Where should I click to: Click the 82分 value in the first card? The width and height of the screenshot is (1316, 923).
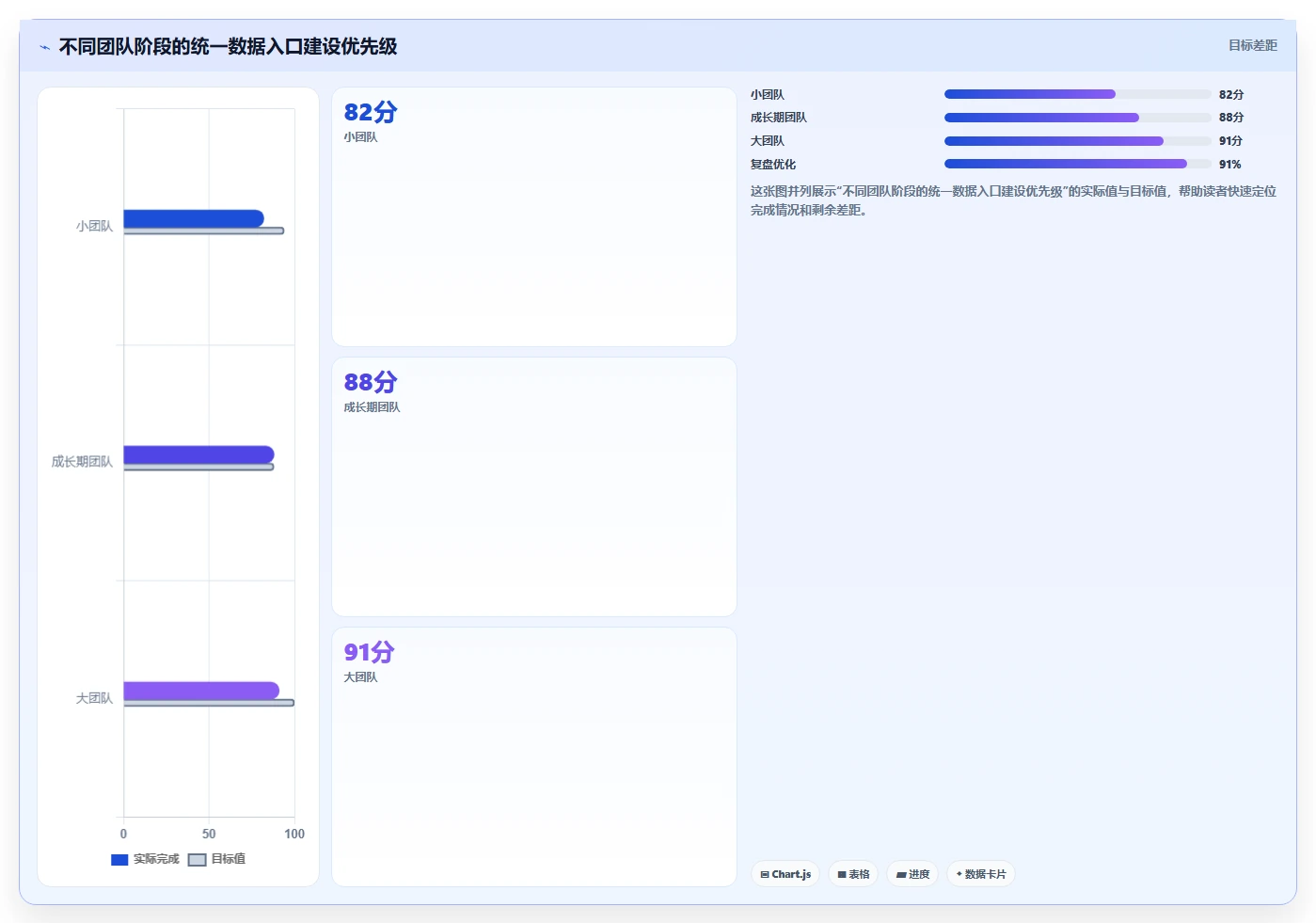[x=371, y=112]
